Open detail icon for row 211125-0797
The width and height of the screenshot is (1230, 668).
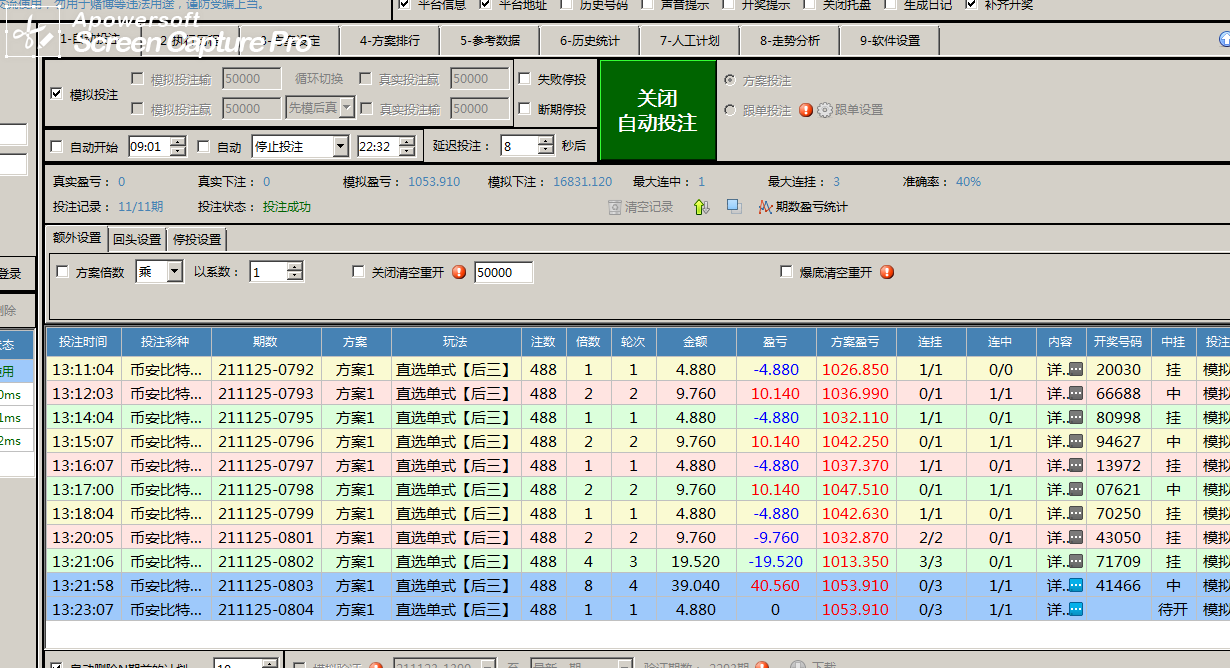pos(1075,465)
